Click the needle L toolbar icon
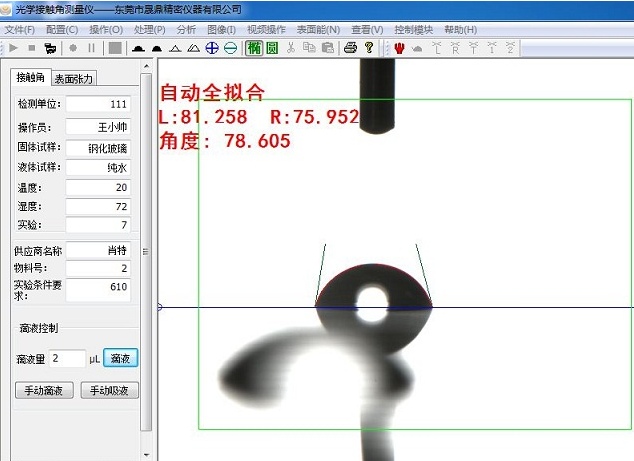 coord(437,48)
